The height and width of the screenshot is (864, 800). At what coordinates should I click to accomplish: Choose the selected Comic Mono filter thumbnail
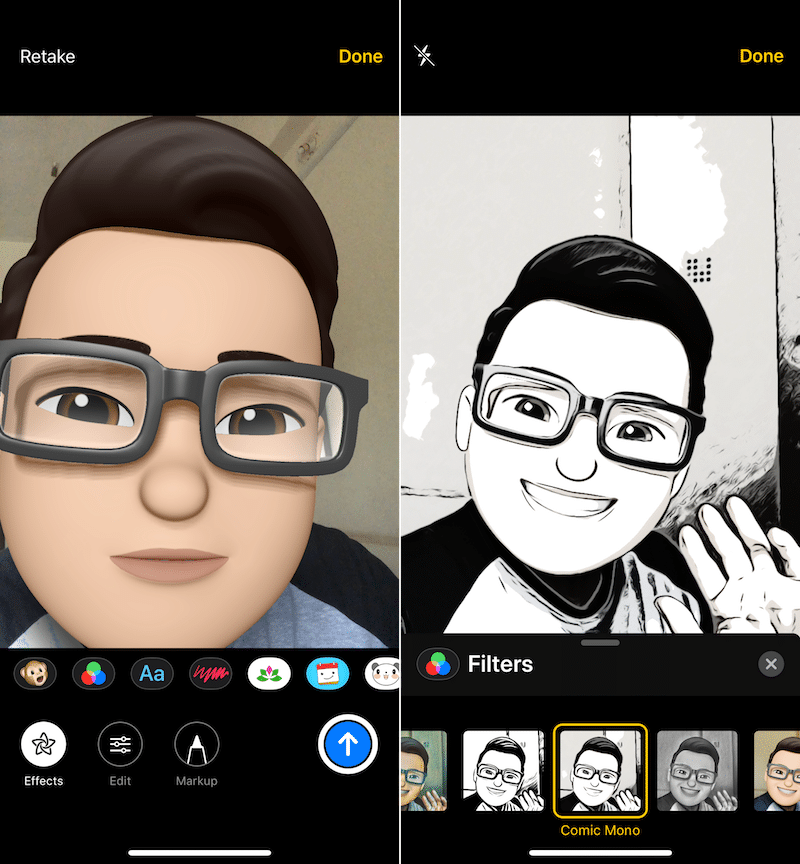click(600, 770)
